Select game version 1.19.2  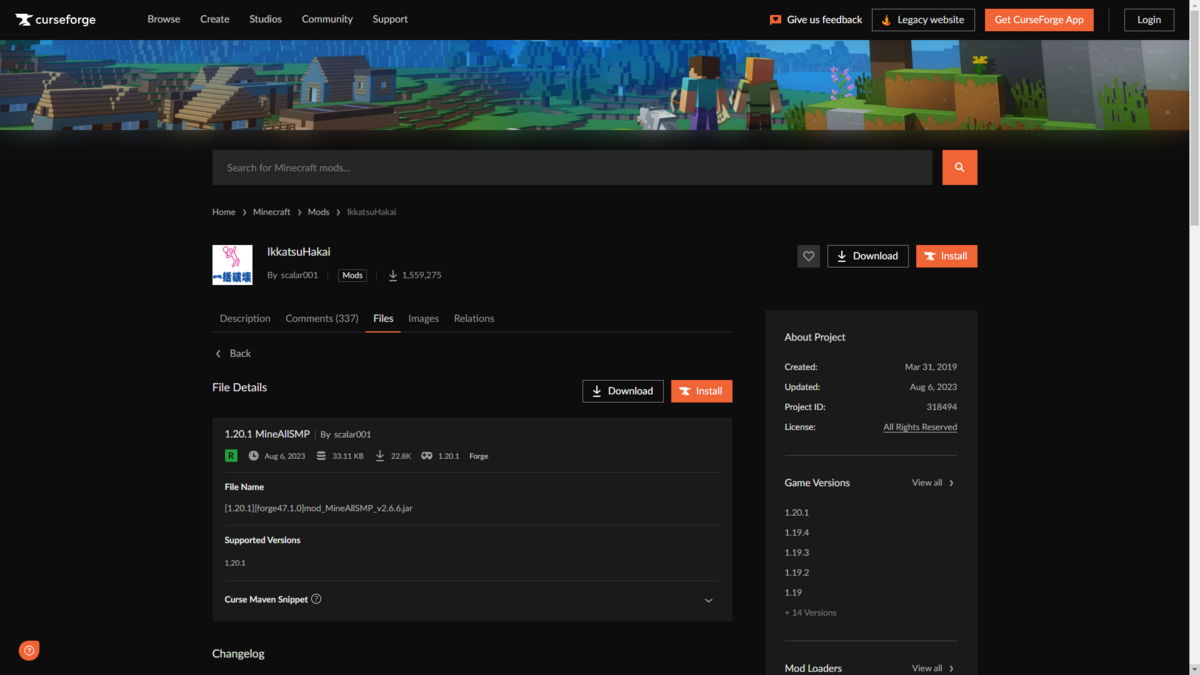(797, 572)
